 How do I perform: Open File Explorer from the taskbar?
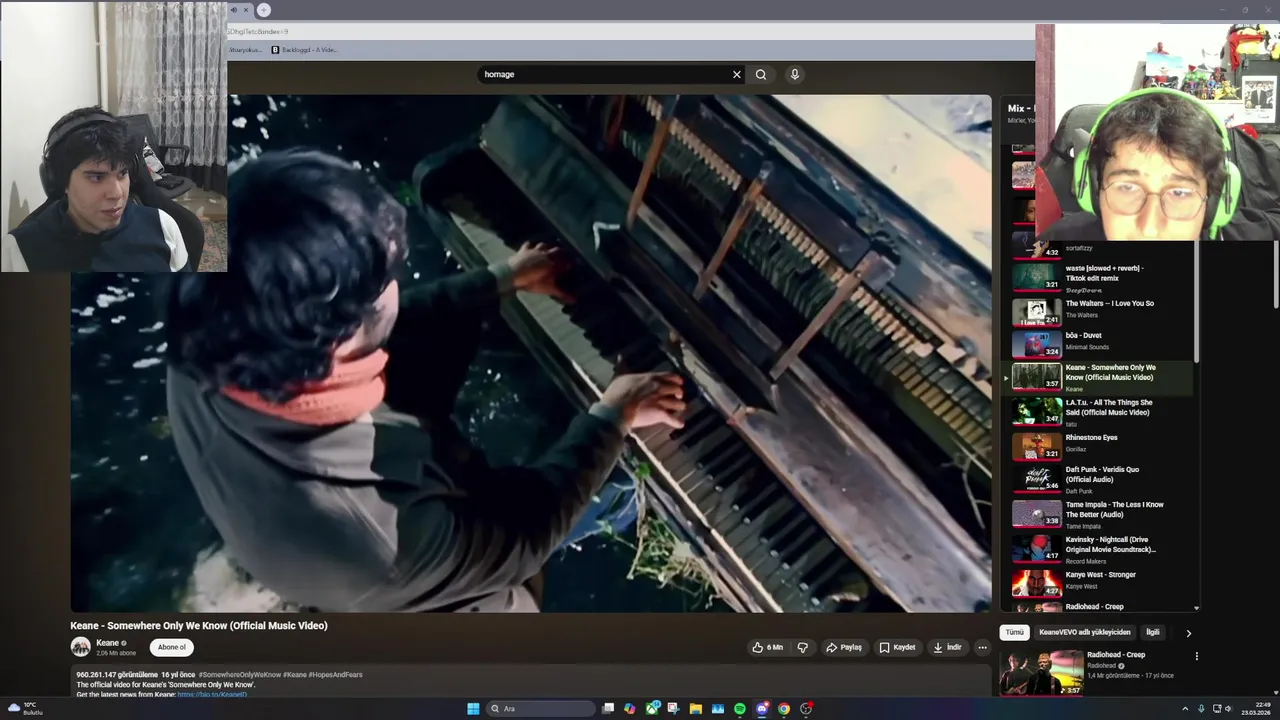695,709
